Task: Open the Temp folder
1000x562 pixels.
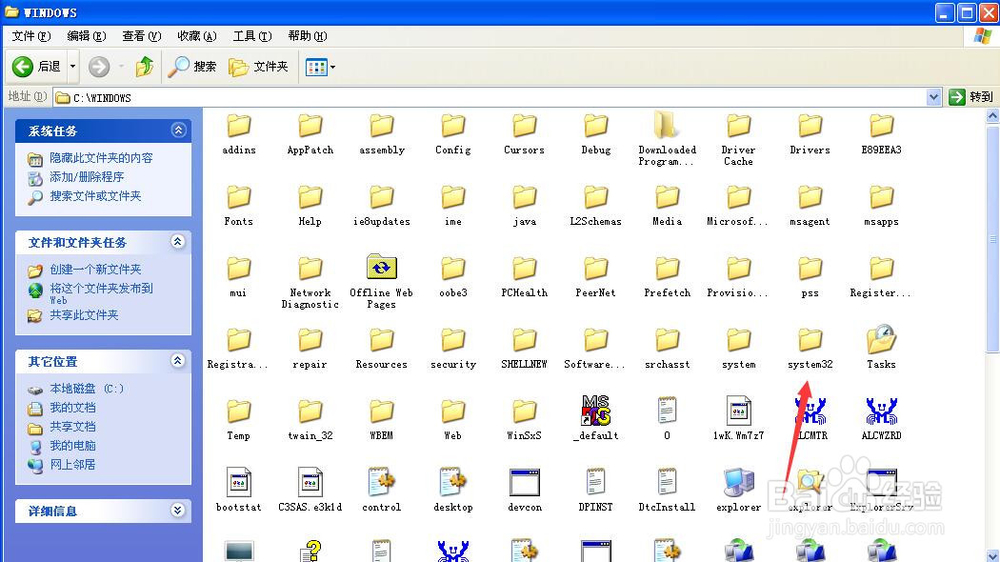Action: (x=239, y=419)
